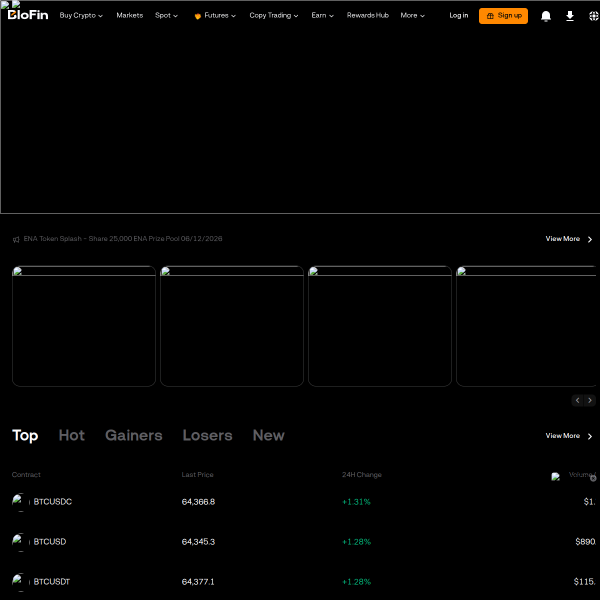Screen dimensions: 600x600
Task: Select the Top tab
Action: 25,435
